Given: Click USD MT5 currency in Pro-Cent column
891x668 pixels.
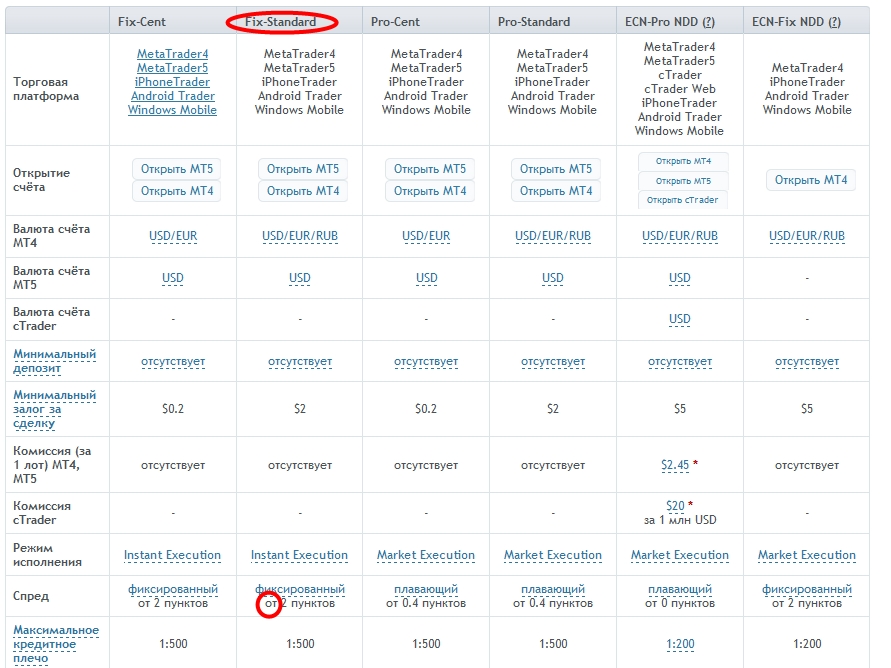Looking at the screenshot, I should click(426, 278).
